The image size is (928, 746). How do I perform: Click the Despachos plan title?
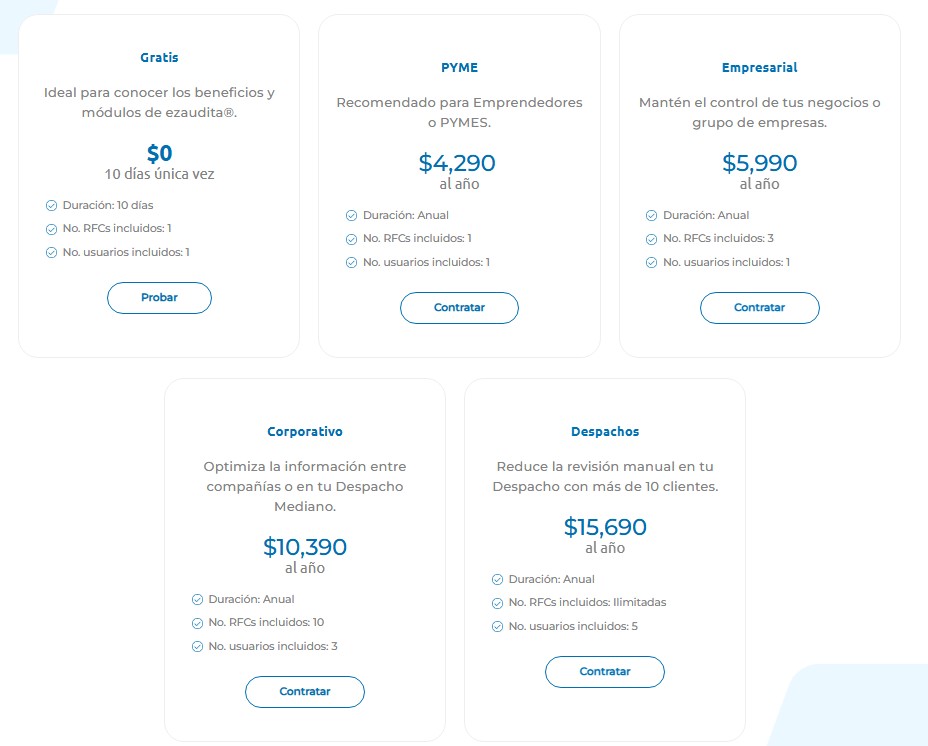click(x=605, y=432)
